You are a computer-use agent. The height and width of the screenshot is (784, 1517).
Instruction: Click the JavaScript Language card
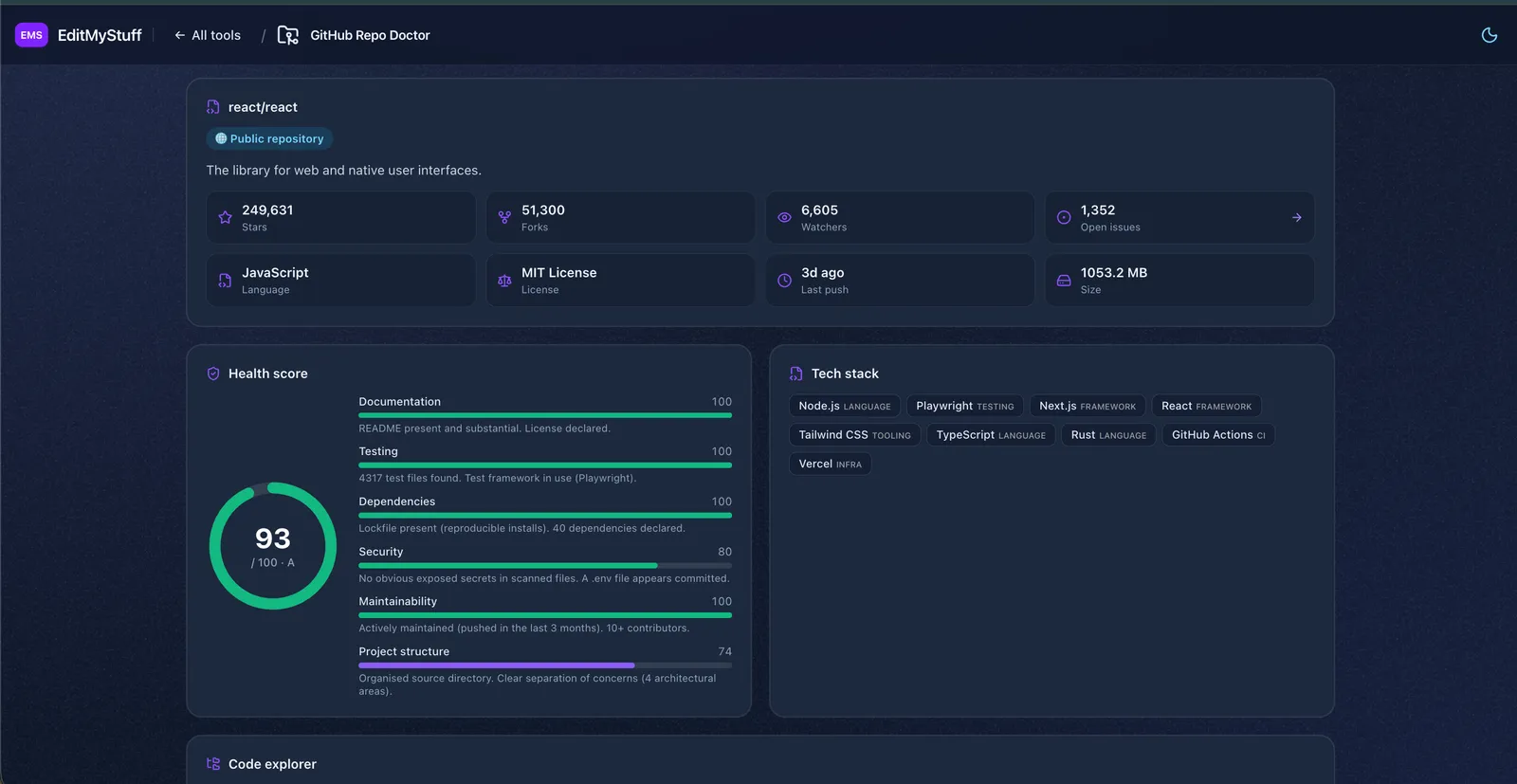pyautogui.click(x=341, y=281)
